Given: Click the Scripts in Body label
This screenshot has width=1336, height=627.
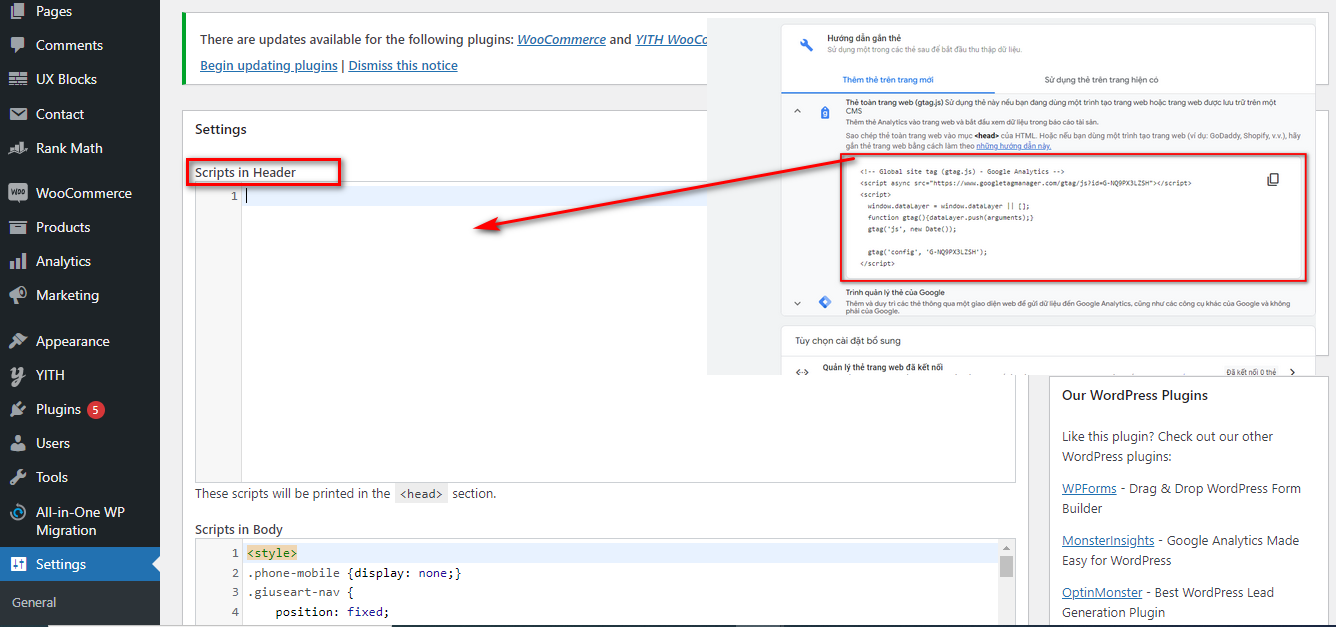Looking at the screenshot, I should [x=239, y=529].
